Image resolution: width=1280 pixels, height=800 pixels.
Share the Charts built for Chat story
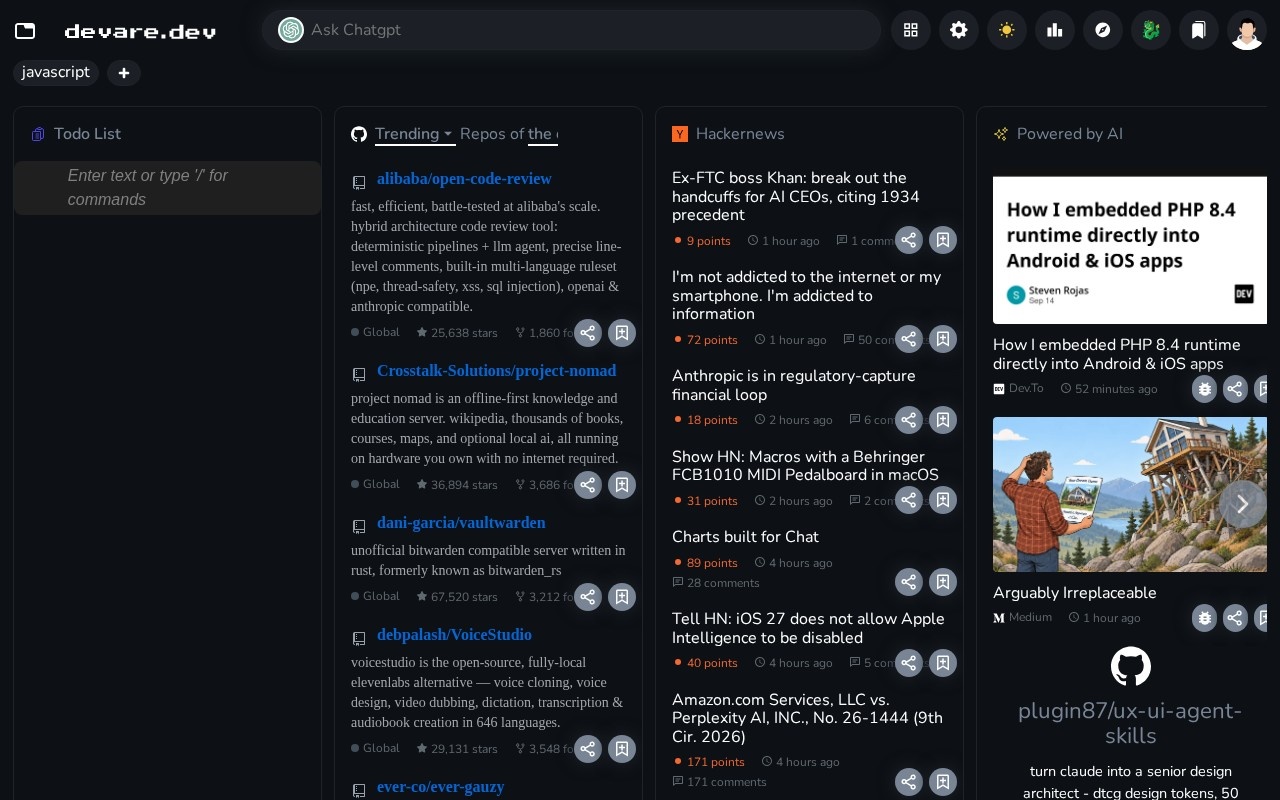click(908, 582)
